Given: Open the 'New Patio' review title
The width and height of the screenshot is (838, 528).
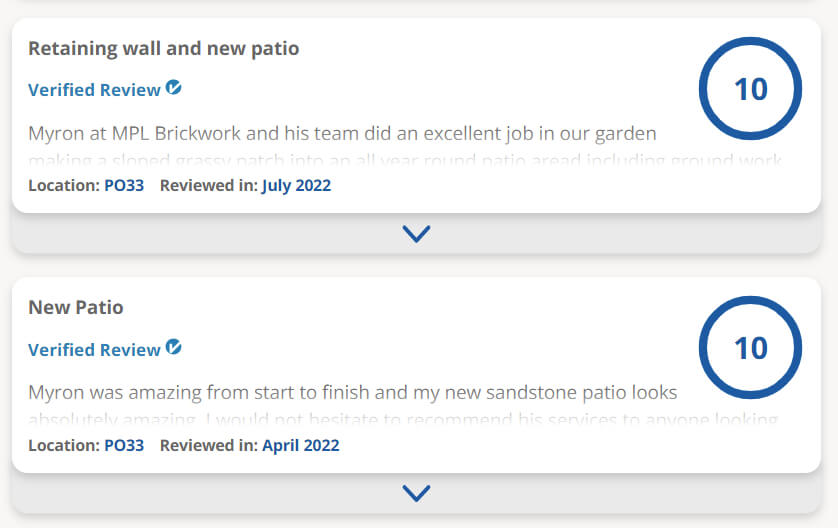Looking at the screenshot, I should tap(76, 307).
